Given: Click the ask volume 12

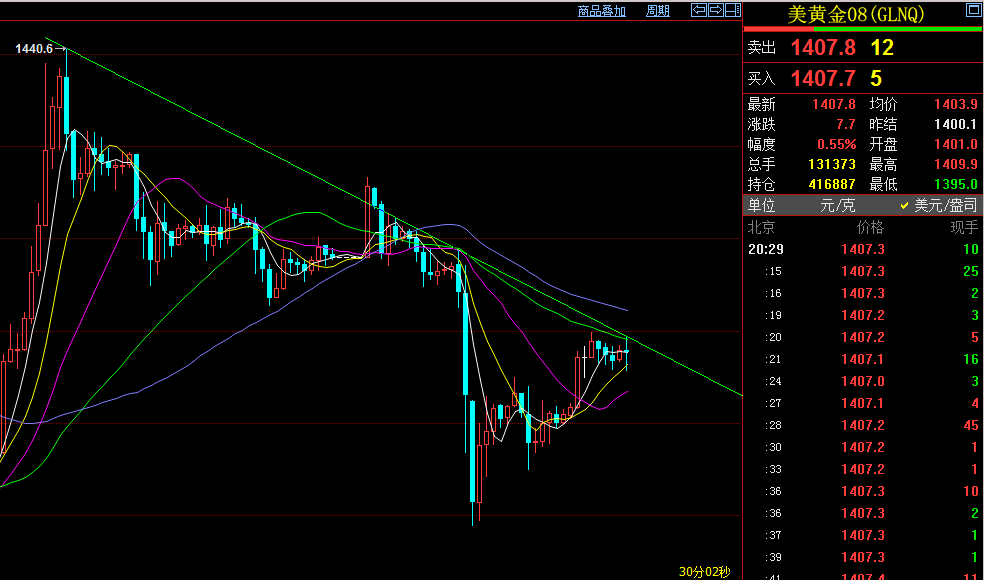Looking at the screenshot, I should pos(882,48).
